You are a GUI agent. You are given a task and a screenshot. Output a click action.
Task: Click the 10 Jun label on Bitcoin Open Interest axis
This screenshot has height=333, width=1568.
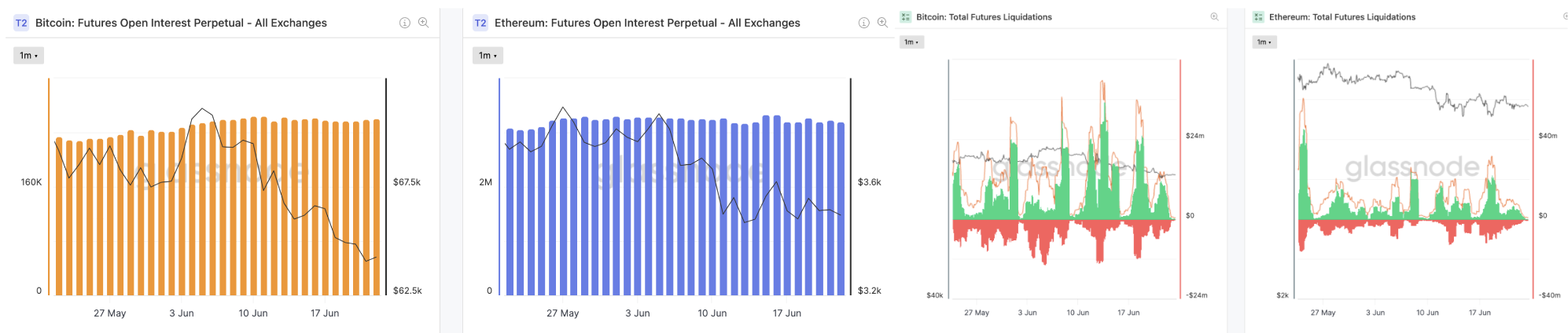(253, 313)
